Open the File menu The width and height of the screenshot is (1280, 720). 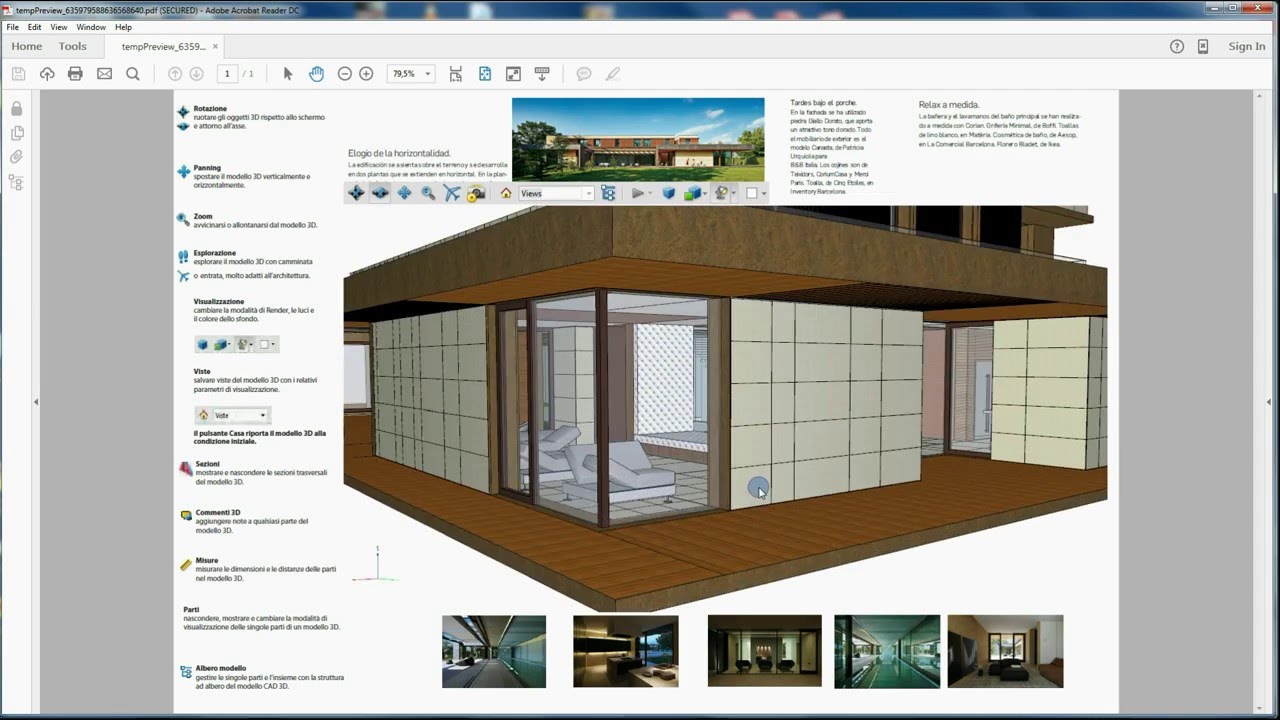point(12,27)
